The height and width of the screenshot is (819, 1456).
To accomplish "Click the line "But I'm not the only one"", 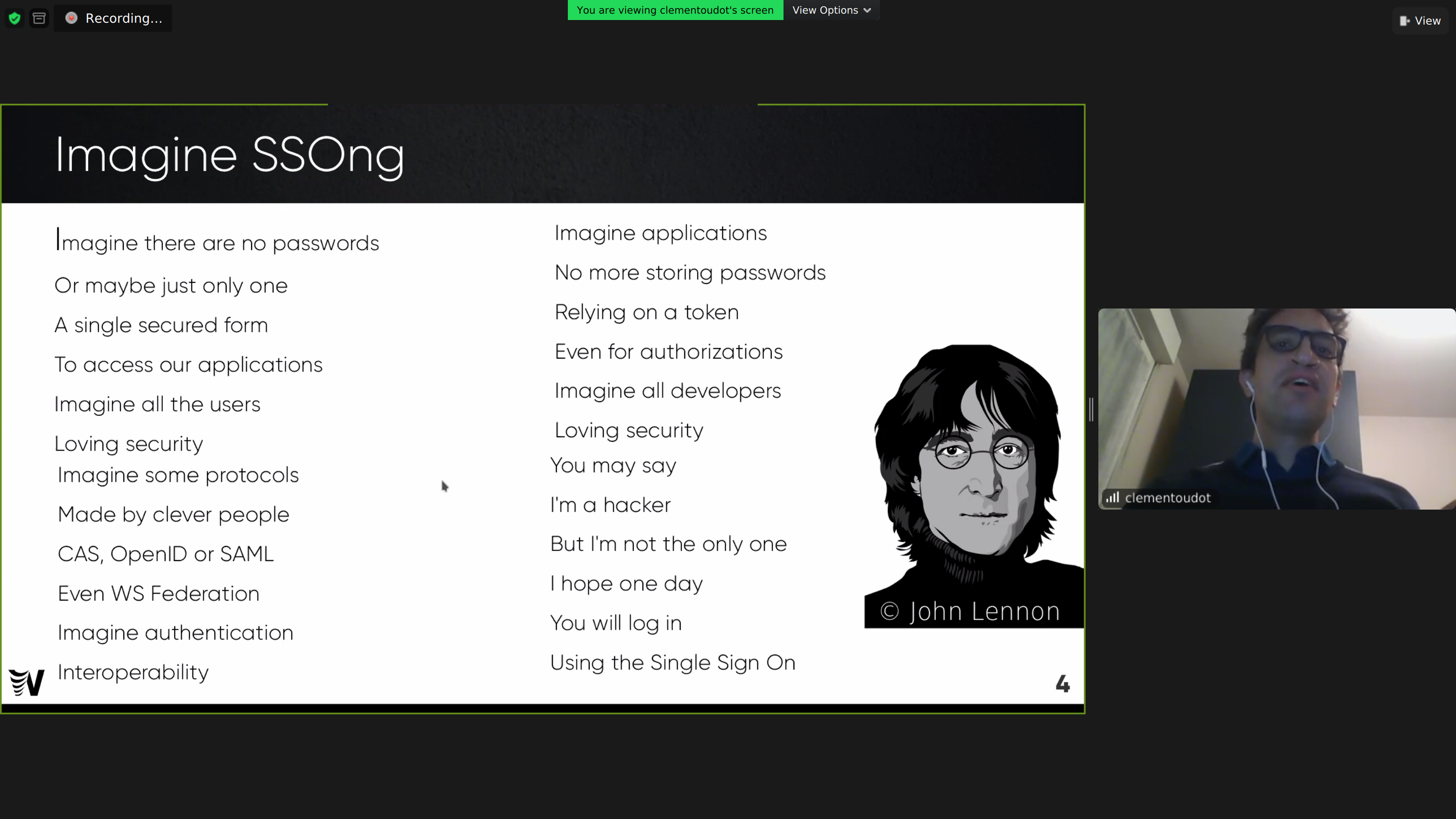I will click(x=668, y=544).
